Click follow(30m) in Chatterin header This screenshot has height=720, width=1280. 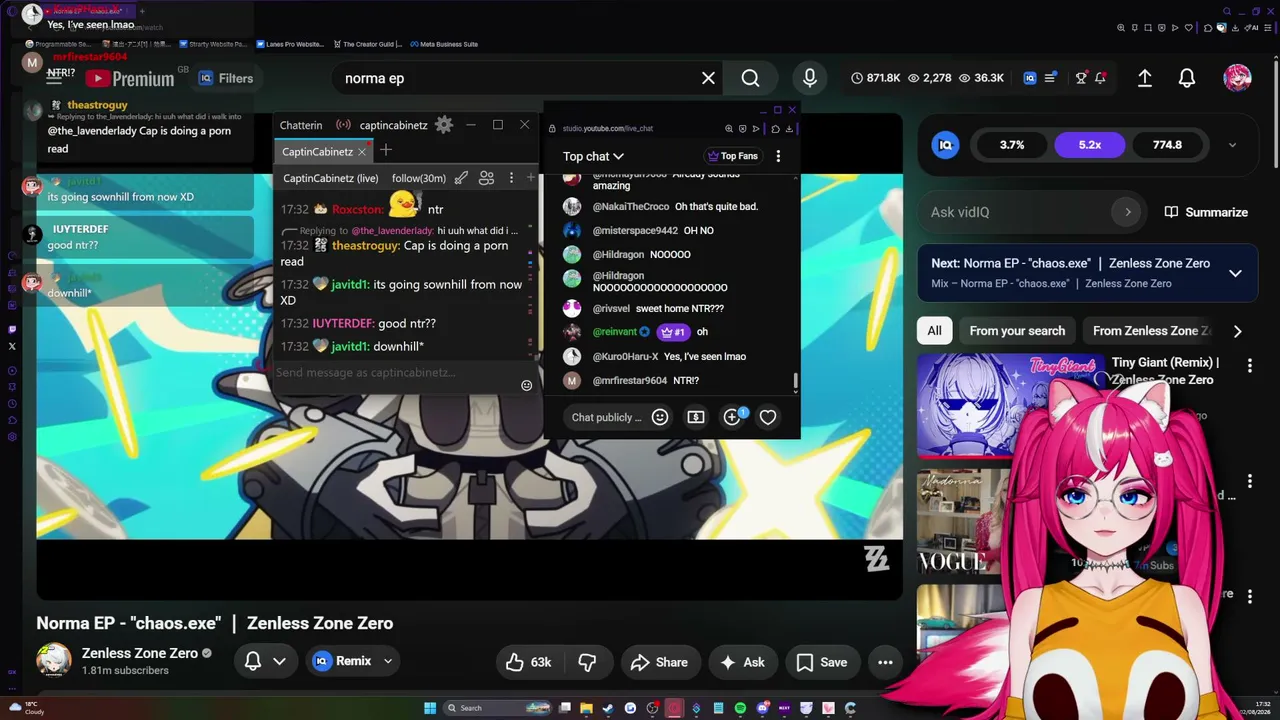tap(419, 178)
